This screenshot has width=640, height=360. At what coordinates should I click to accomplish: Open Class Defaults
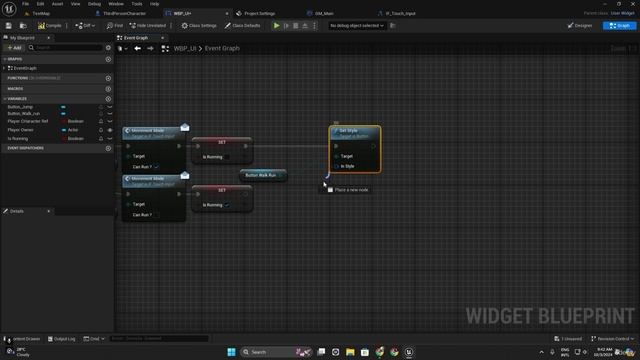(x=242, y=25)
